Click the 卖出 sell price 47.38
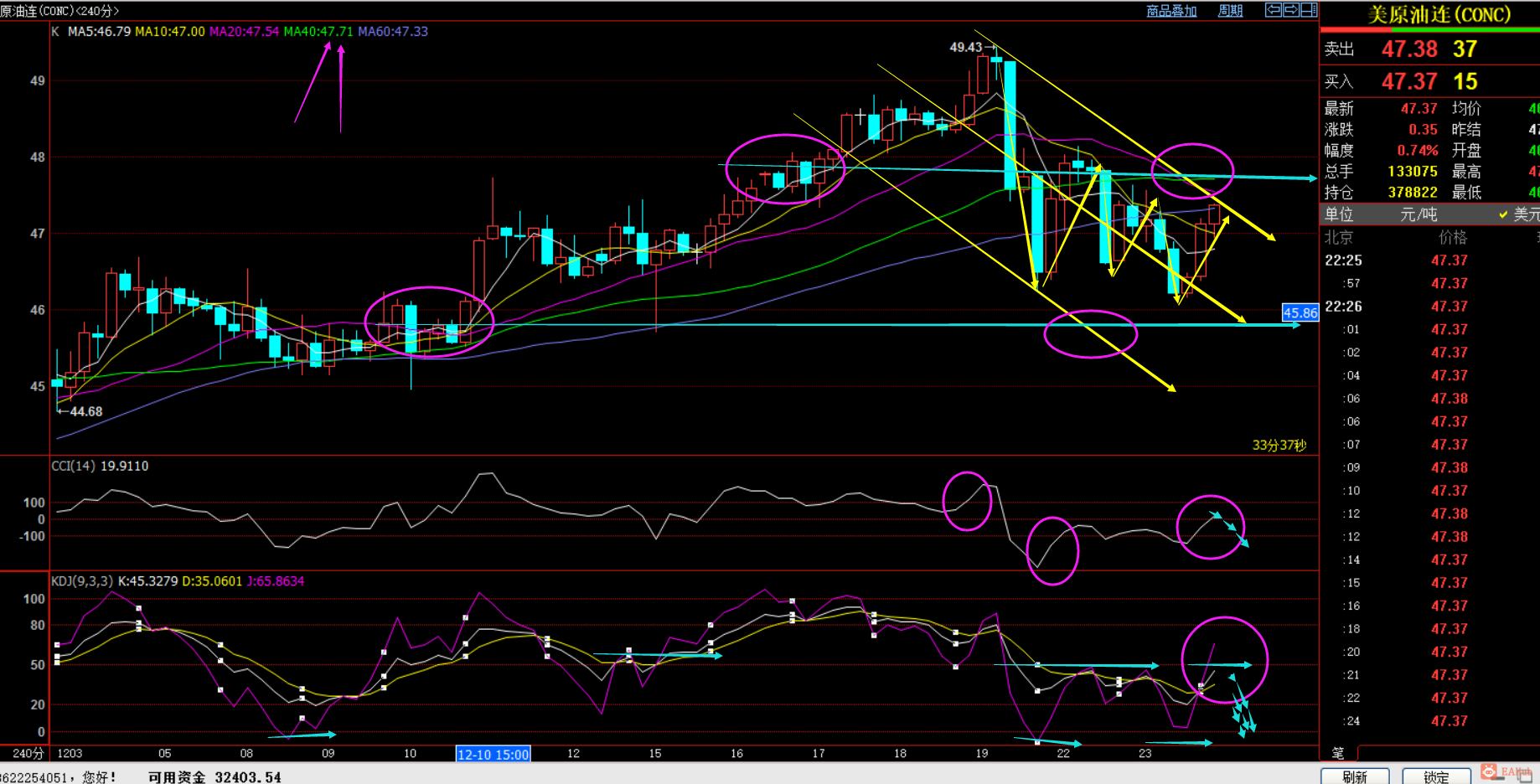The height and width of the screenshot is (784, 1540). click(x=1409, y=49)
